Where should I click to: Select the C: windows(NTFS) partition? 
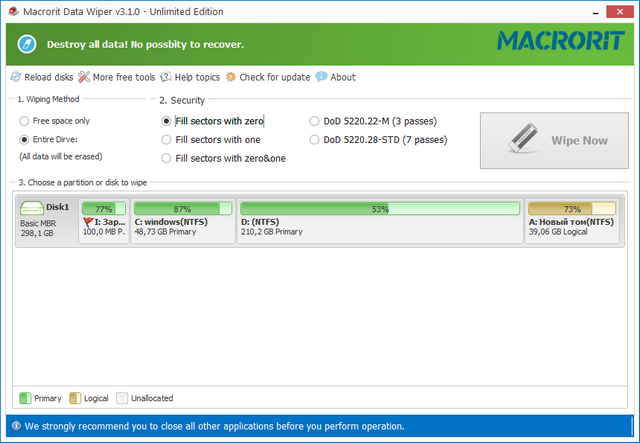tap(183, 222)
